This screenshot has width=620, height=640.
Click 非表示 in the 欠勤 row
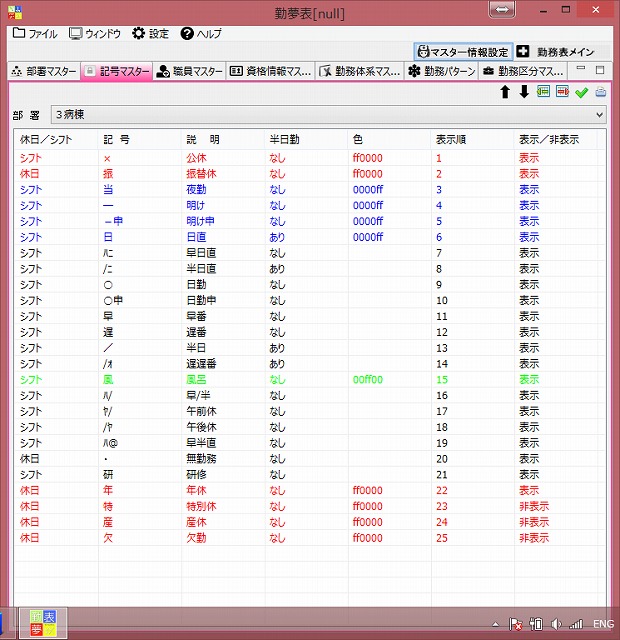pos(534,538)
